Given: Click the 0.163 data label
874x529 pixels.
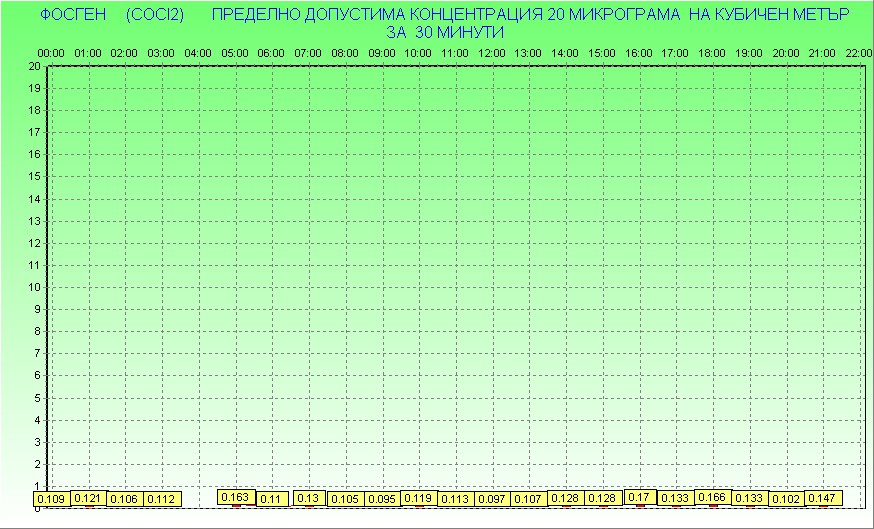Looking at the screenshot, I should click(235, 497).
